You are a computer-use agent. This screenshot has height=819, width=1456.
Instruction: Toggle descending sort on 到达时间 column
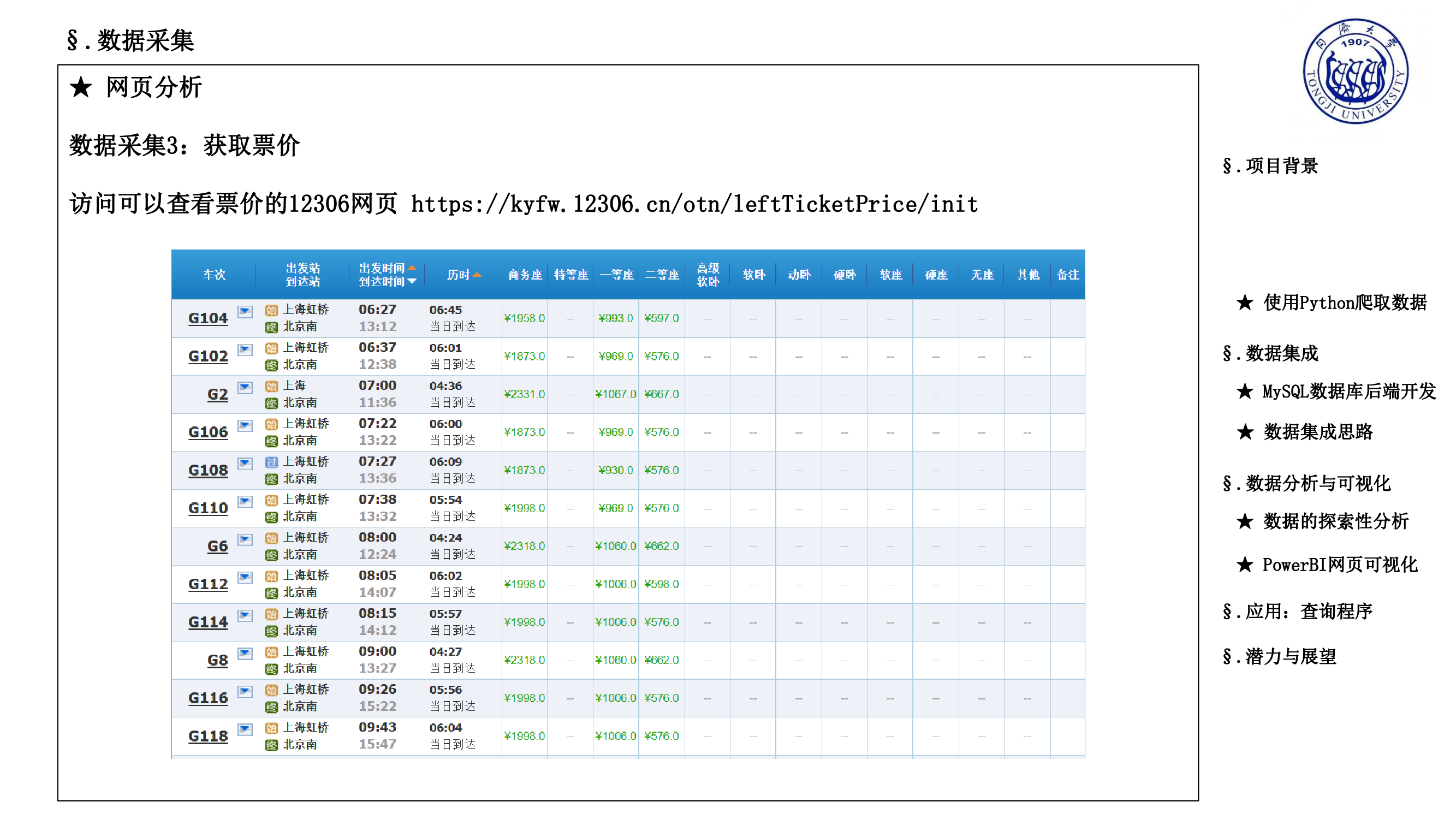(412, 283)
